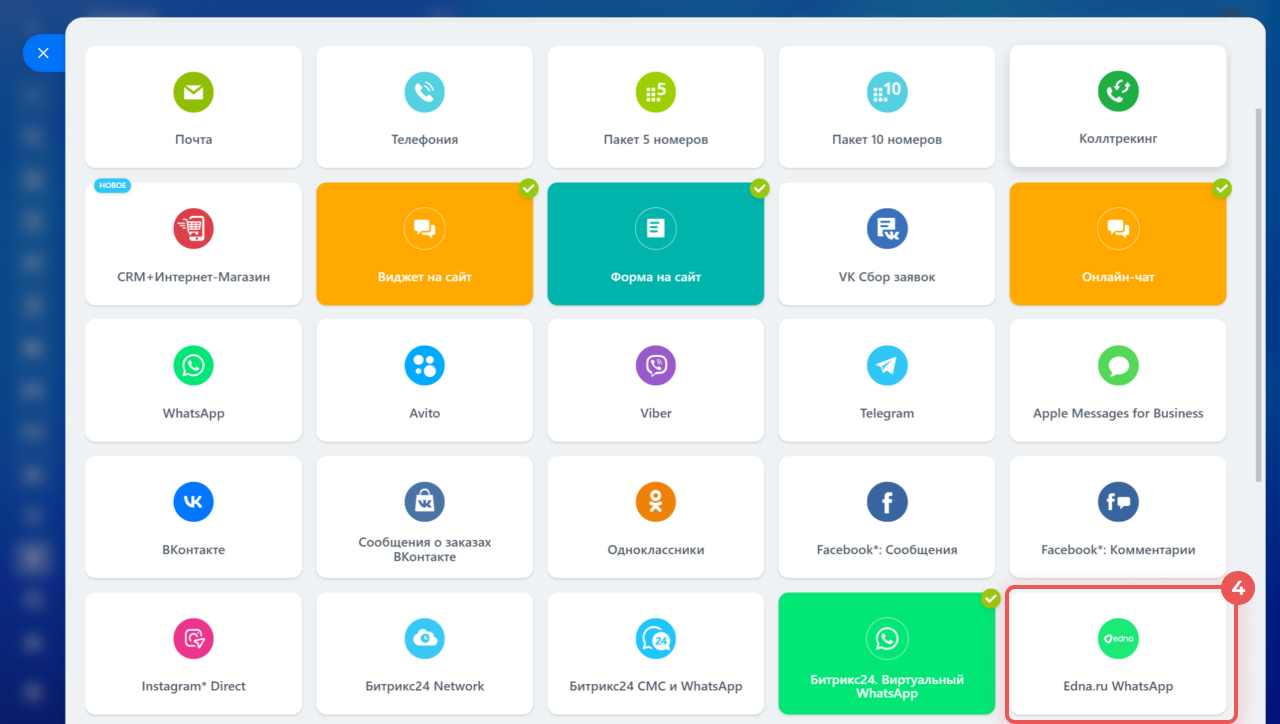Select the green WhatsApp icon
1280x724 pixels.
pos(193,366)
